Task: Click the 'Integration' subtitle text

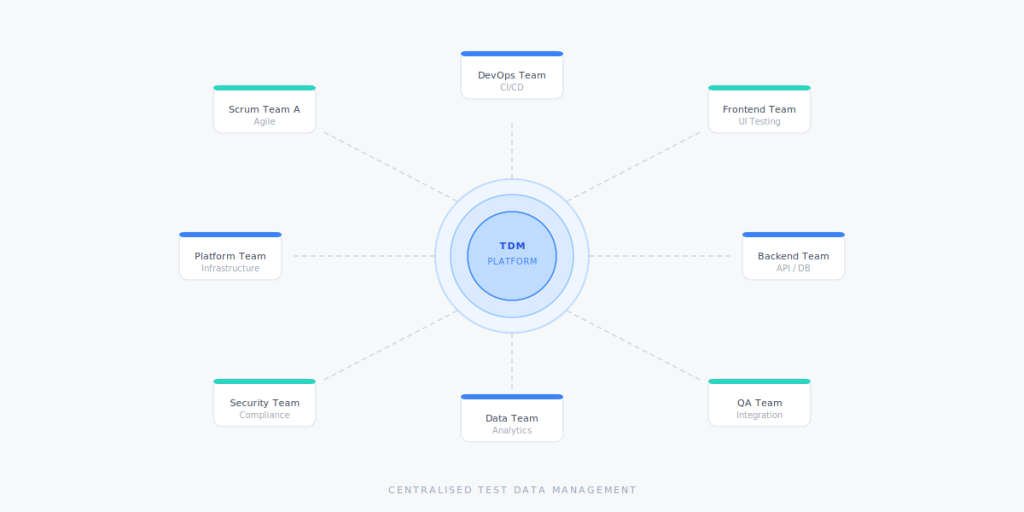Action: [x=760, y=415]
